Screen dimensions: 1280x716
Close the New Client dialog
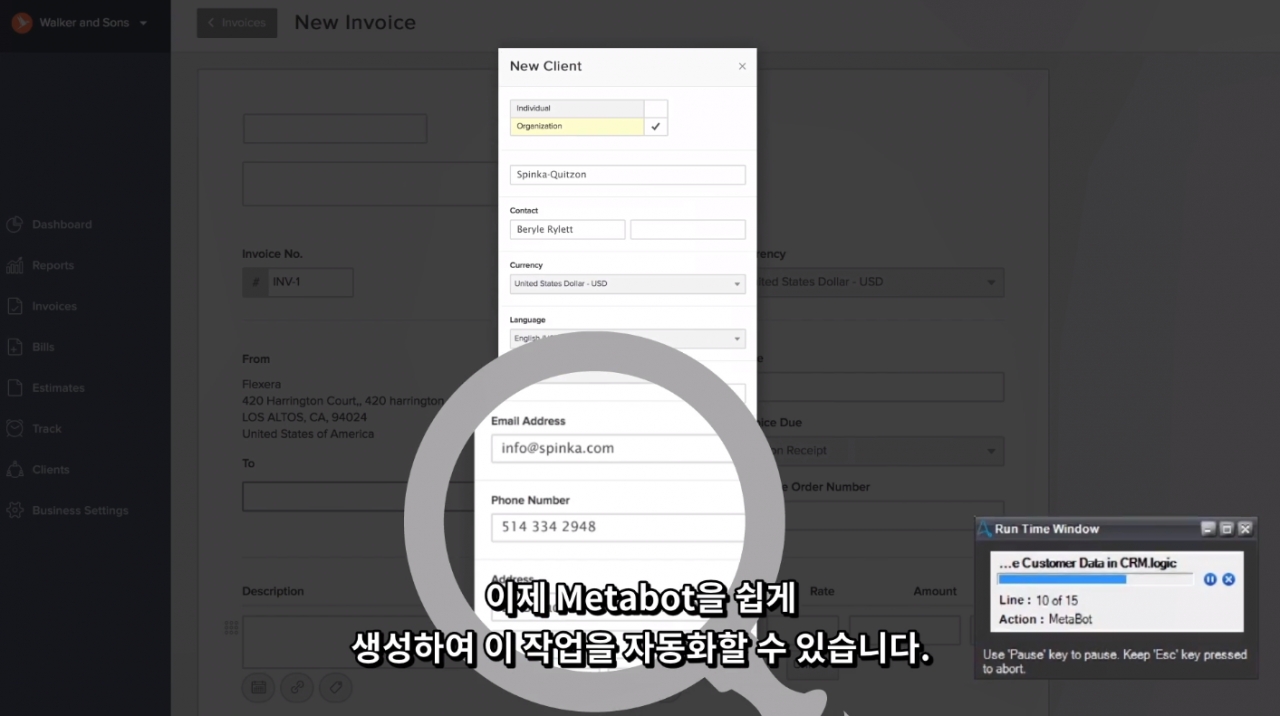tap(742, 66)
